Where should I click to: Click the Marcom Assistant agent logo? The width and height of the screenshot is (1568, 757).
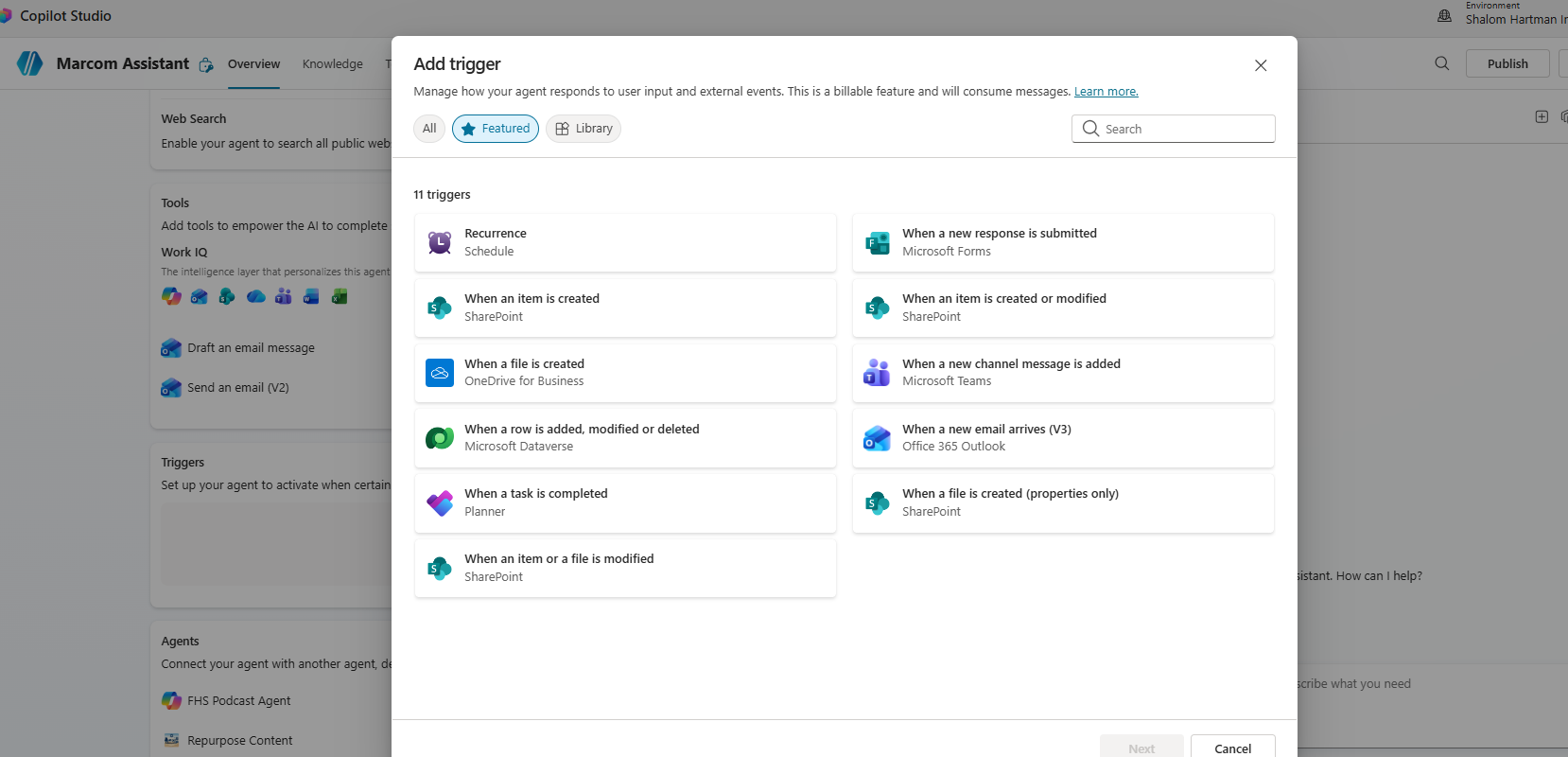tap(30, 63)
